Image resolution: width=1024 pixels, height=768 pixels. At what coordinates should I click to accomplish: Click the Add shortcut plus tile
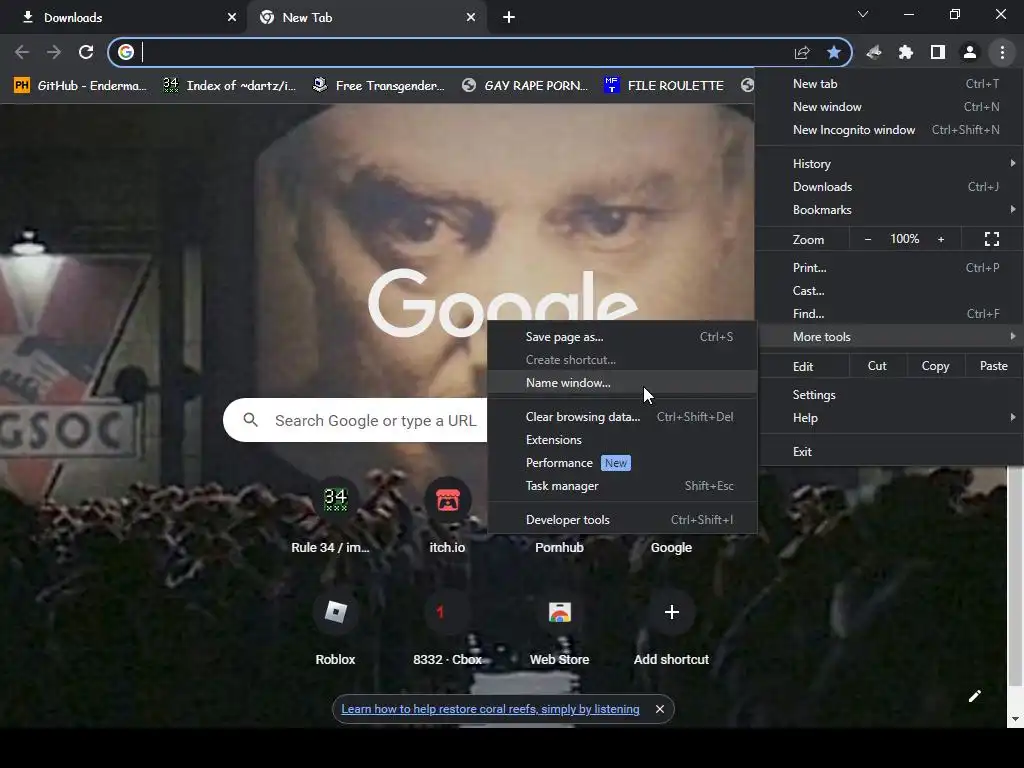tap(671, 628)
